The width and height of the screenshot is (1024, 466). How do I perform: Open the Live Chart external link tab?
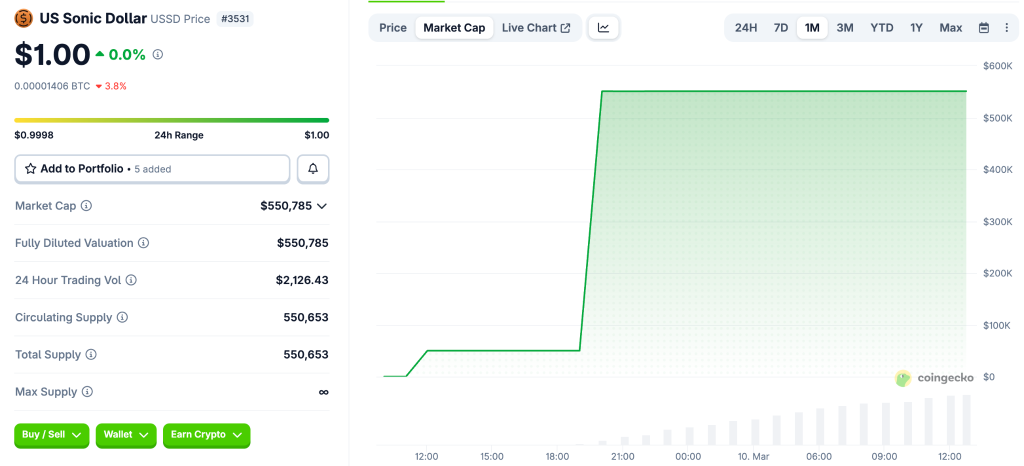536,28
